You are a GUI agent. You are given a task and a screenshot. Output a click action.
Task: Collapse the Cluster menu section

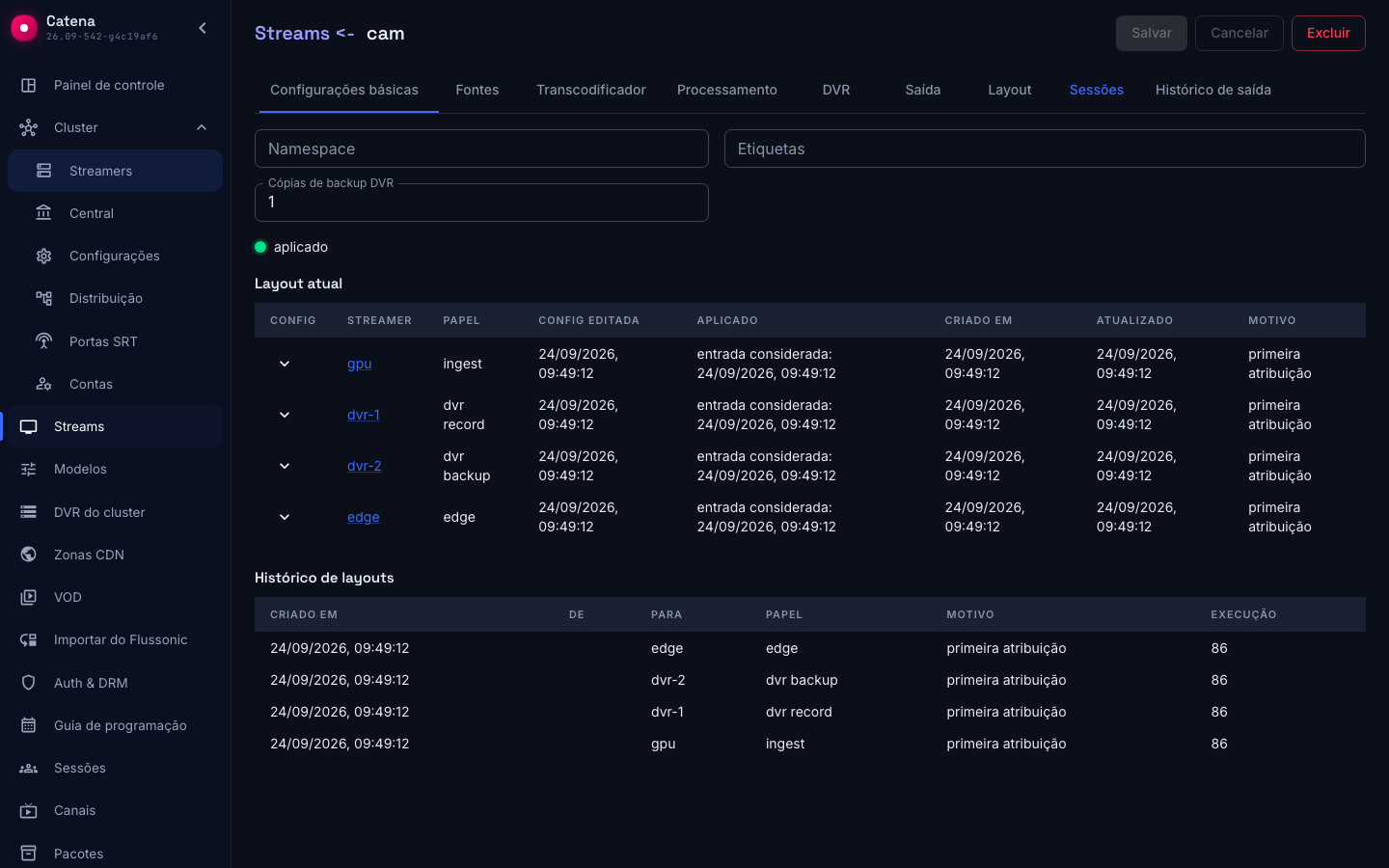point(202,127)
